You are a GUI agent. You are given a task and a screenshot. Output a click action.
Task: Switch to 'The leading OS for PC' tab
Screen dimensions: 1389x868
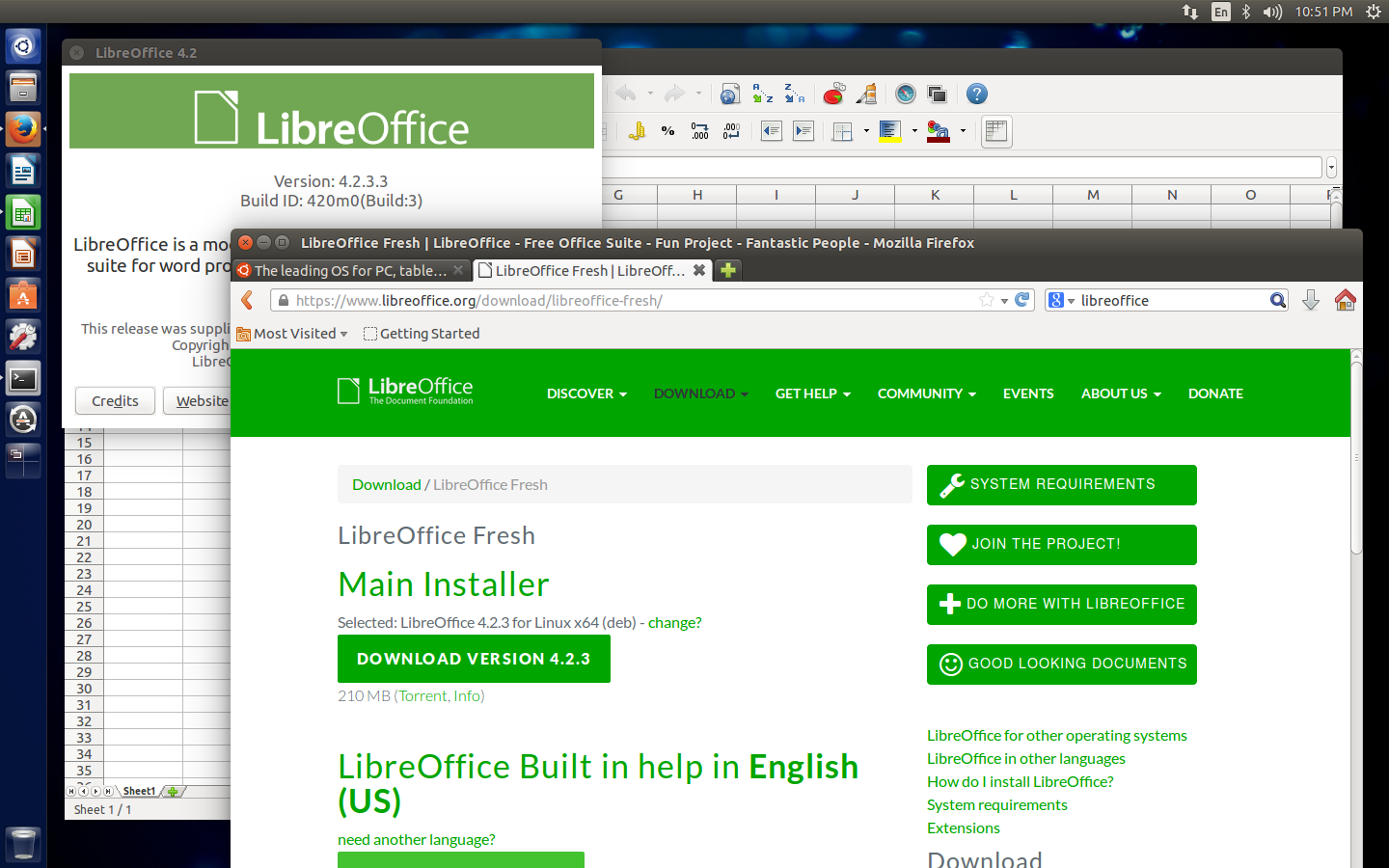click(x=351, y=270)
